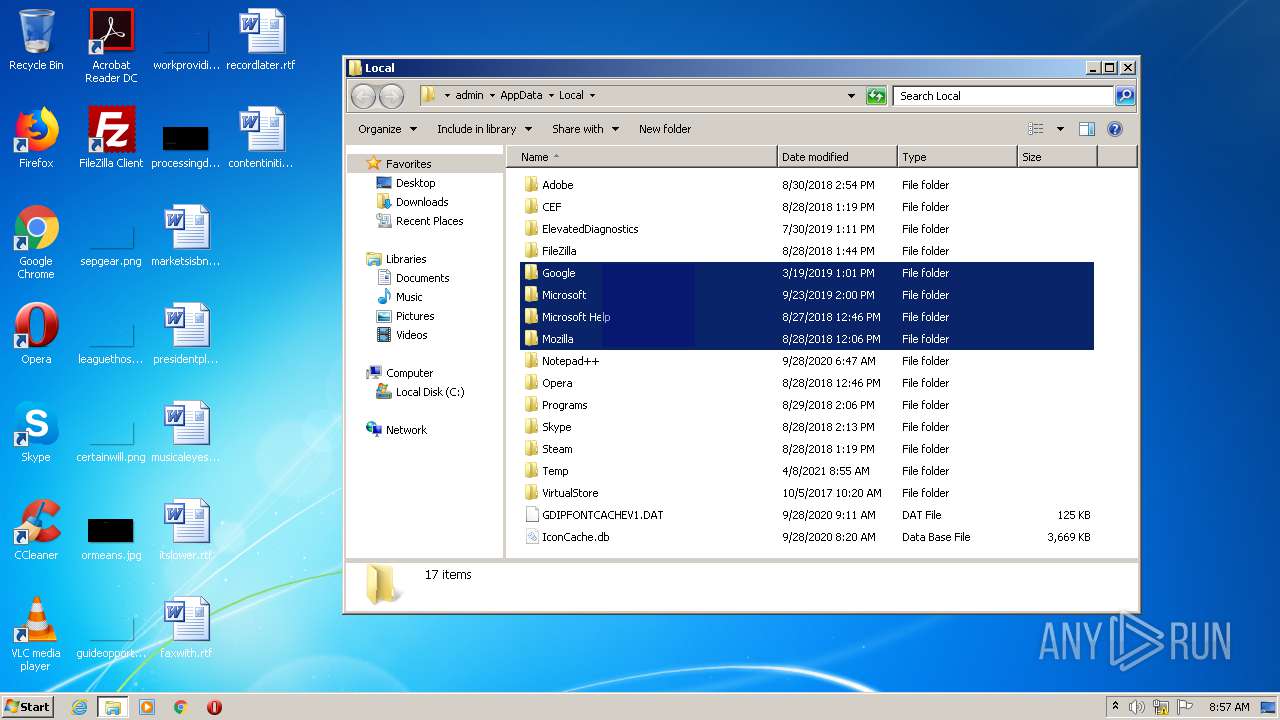Click the Chrome taskbar icon

181,707
